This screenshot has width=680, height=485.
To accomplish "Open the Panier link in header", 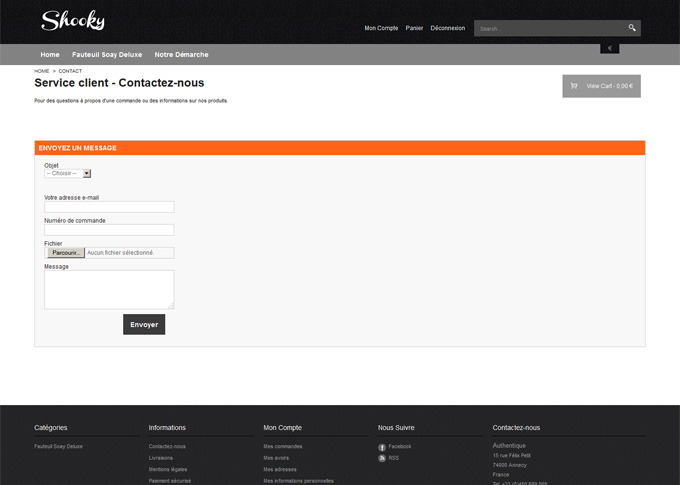I will (414, 28).
